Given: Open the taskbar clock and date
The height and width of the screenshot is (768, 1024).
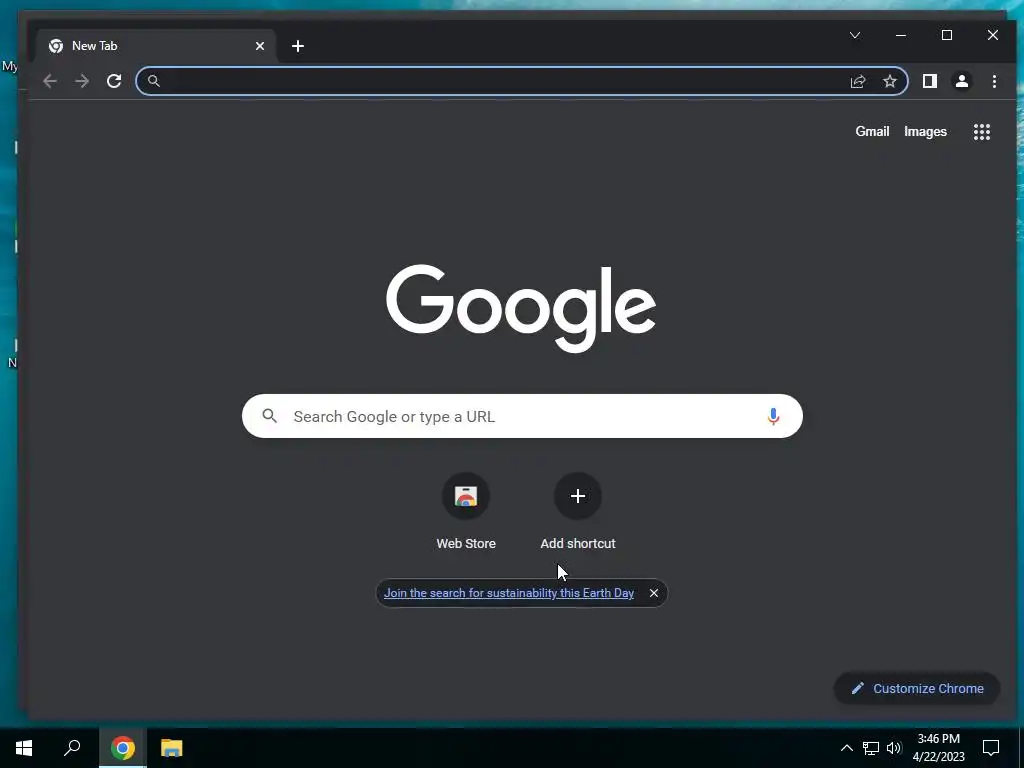Looking at the screenshot, I should [x=938, y=748].
